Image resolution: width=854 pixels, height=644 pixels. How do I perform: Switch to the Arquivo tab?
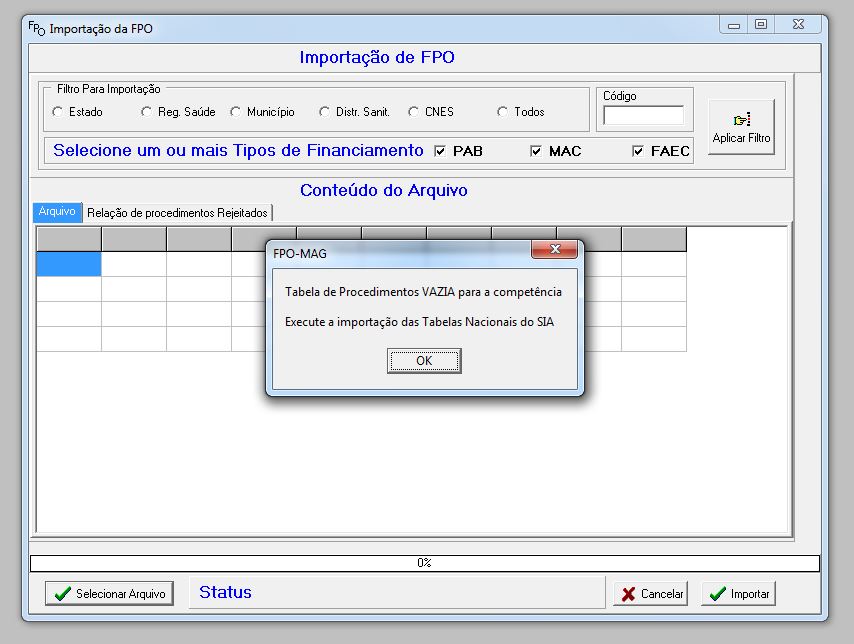pos(57,212)
